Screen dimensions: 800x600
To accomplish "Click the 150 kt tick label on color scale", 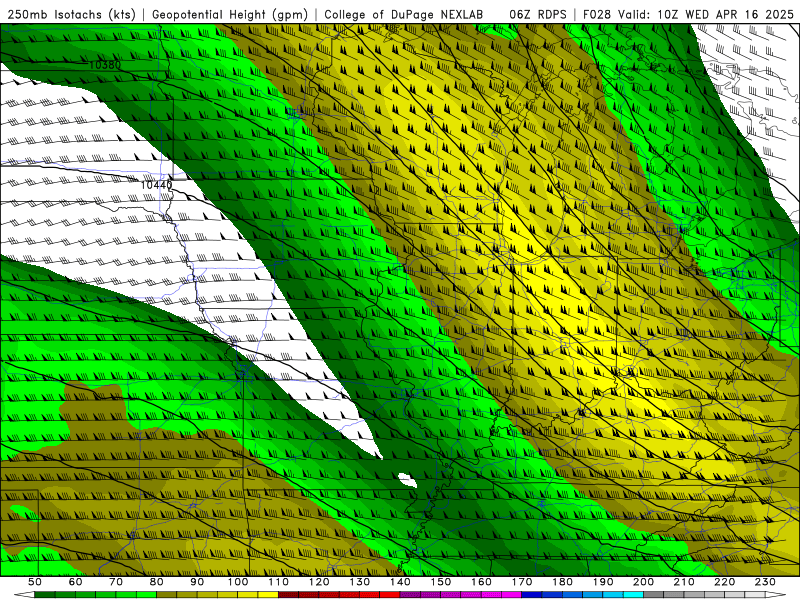I will (441, 582).
